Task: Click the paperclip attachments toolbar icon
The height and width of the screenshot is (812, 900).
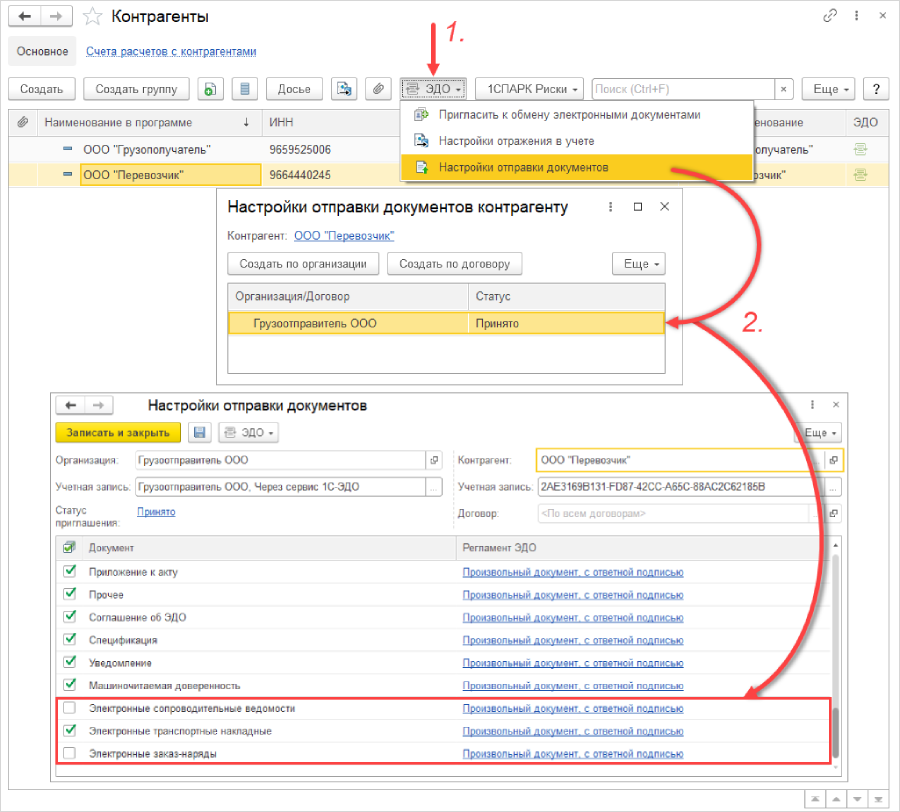Action: (378, 89)
